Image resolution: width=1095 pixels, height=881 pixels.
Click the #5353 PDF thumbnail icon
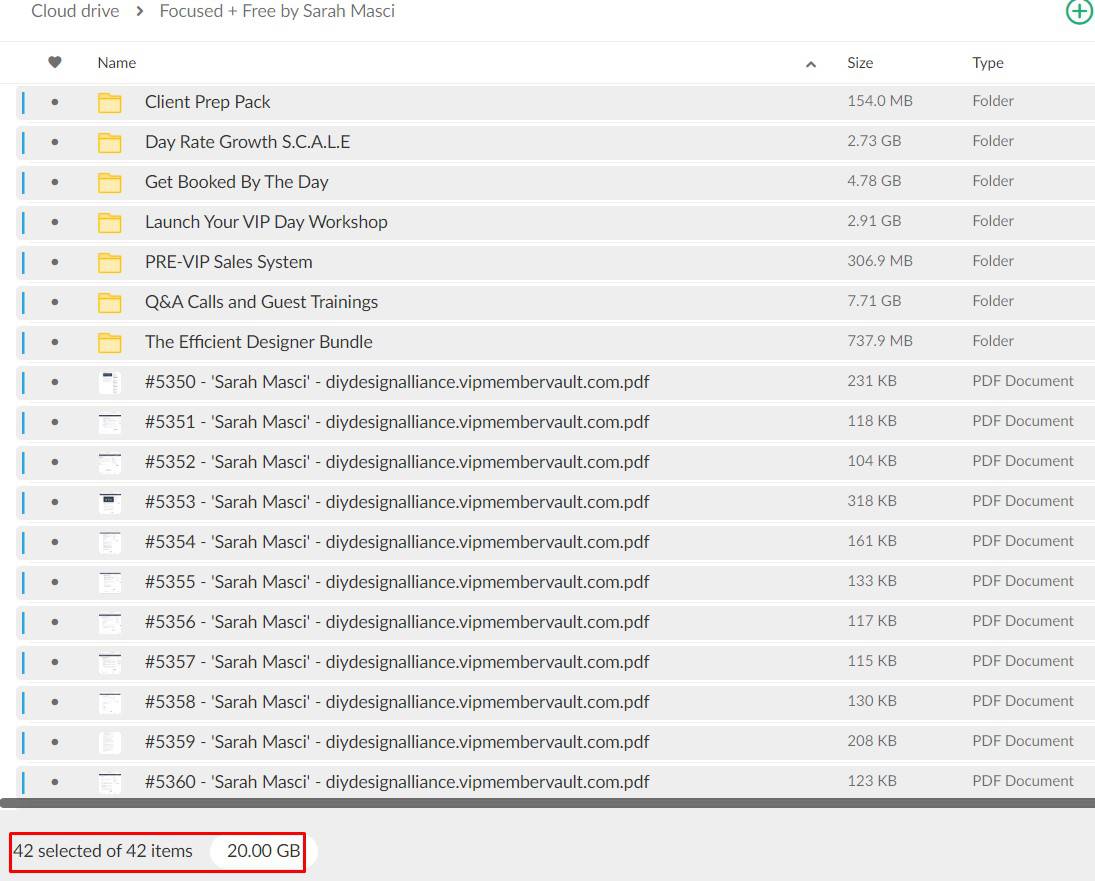tap(109, 502)
